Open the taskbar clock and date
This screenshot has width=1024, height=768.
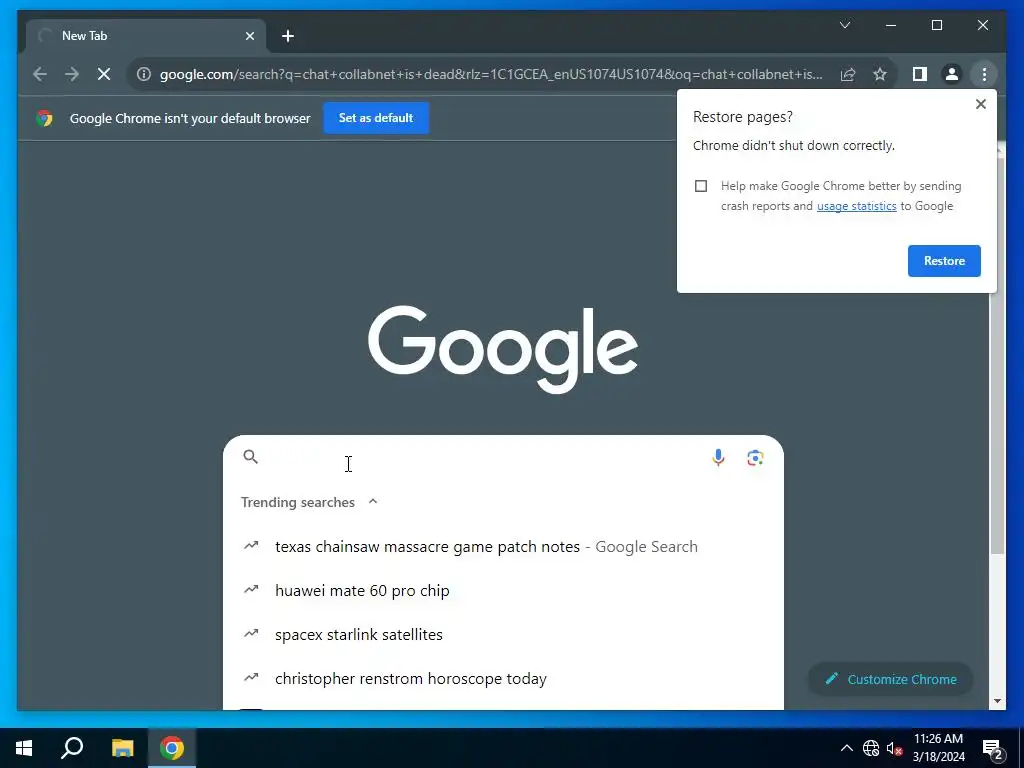point(938,748)
